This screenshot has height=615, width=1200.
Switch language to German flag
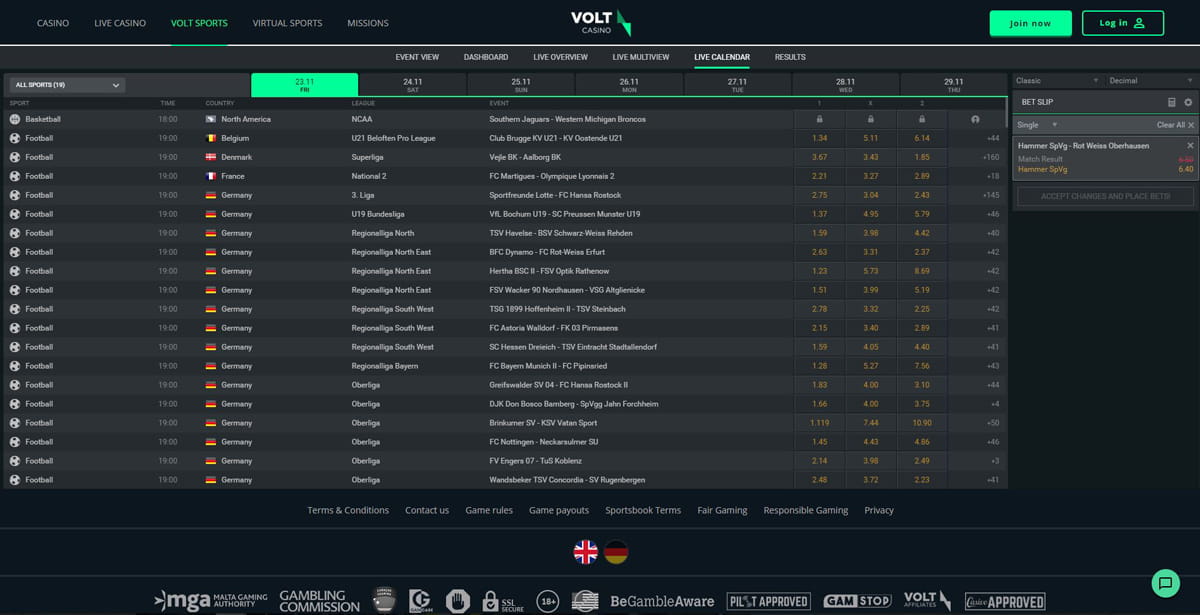point(617,551)
